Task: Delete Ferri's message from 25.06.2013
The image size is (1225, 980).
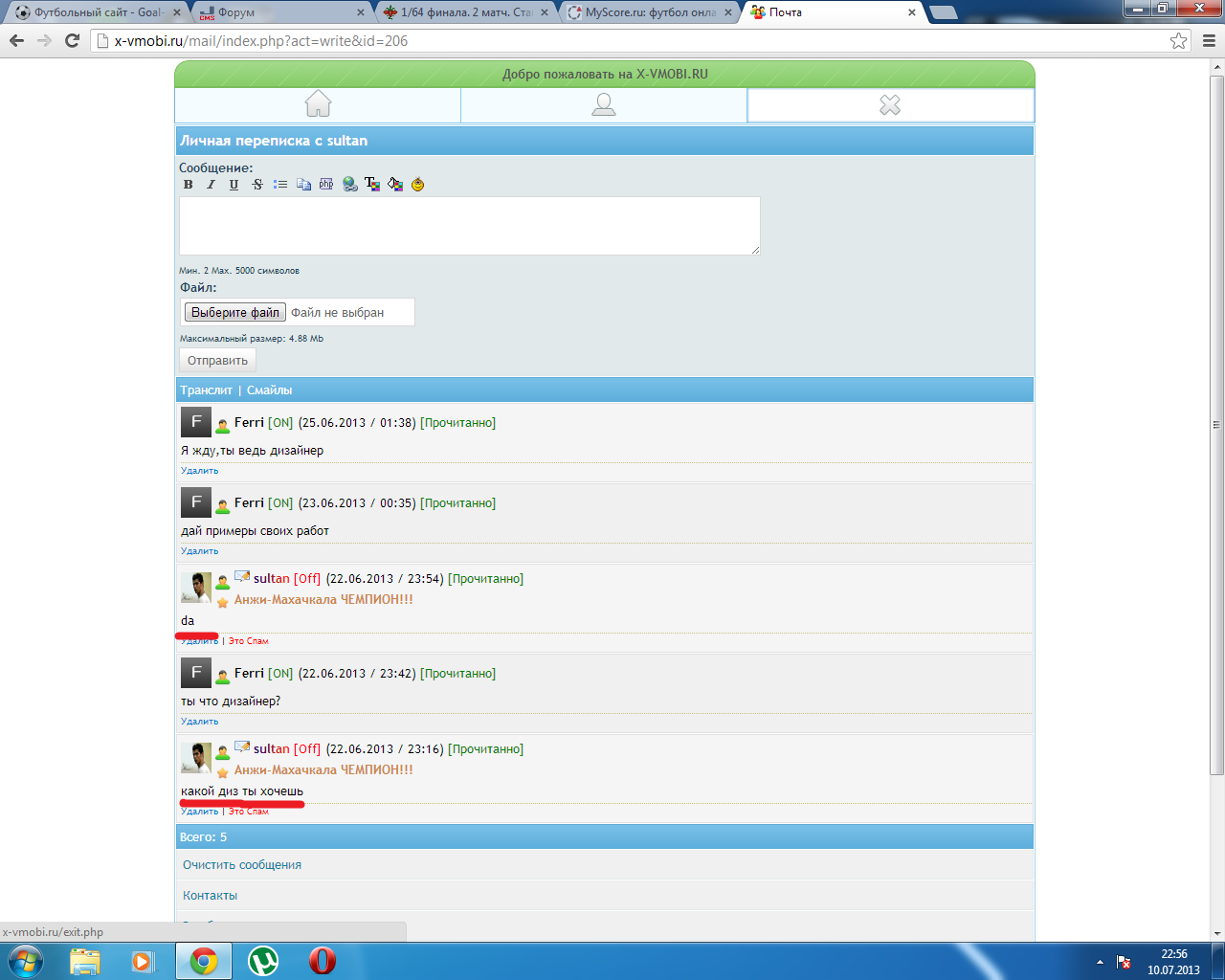Action: click(x=200, y=471)
